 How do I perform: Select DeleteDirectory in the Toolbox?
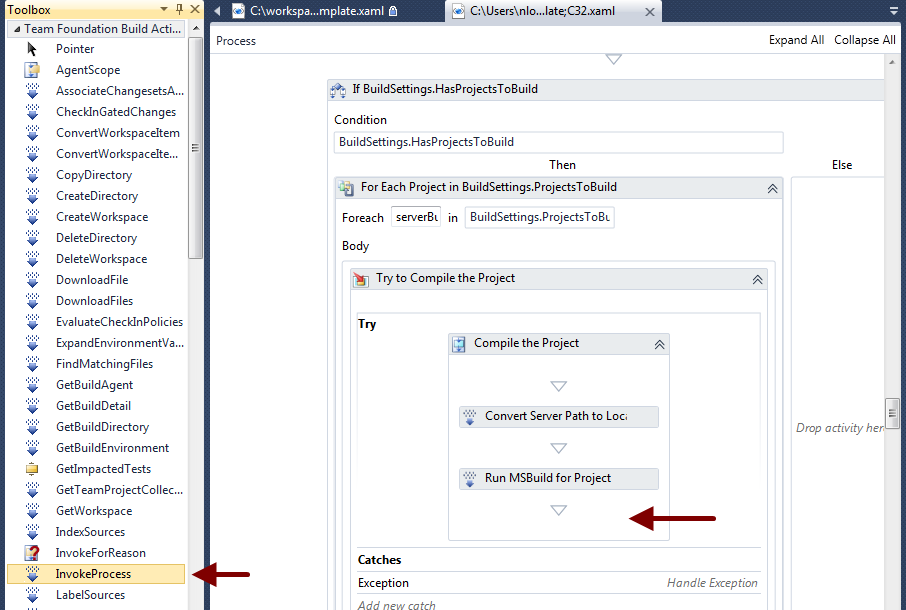tap(96, 238)
